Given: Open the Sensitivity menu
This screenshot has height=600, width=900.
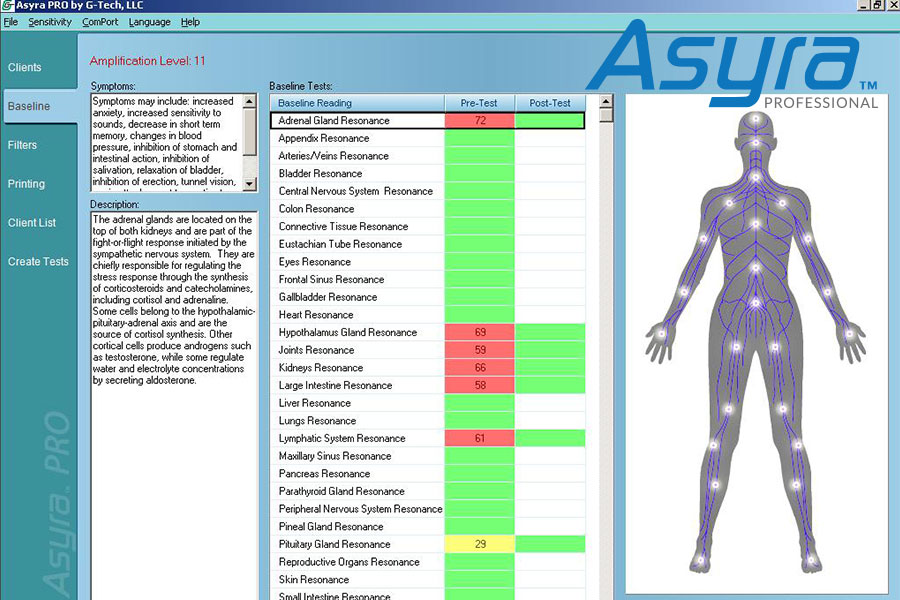Looking at the screenshot, I should pos(49,22).
